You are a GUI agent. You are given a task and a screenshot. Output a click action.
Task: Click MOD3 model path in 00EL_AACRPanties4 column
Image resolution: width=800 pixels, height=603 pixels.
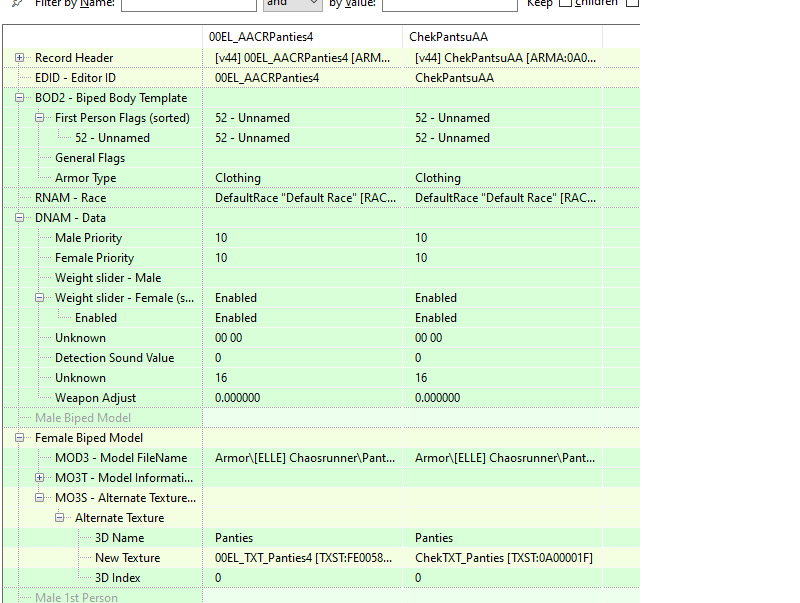303,458
